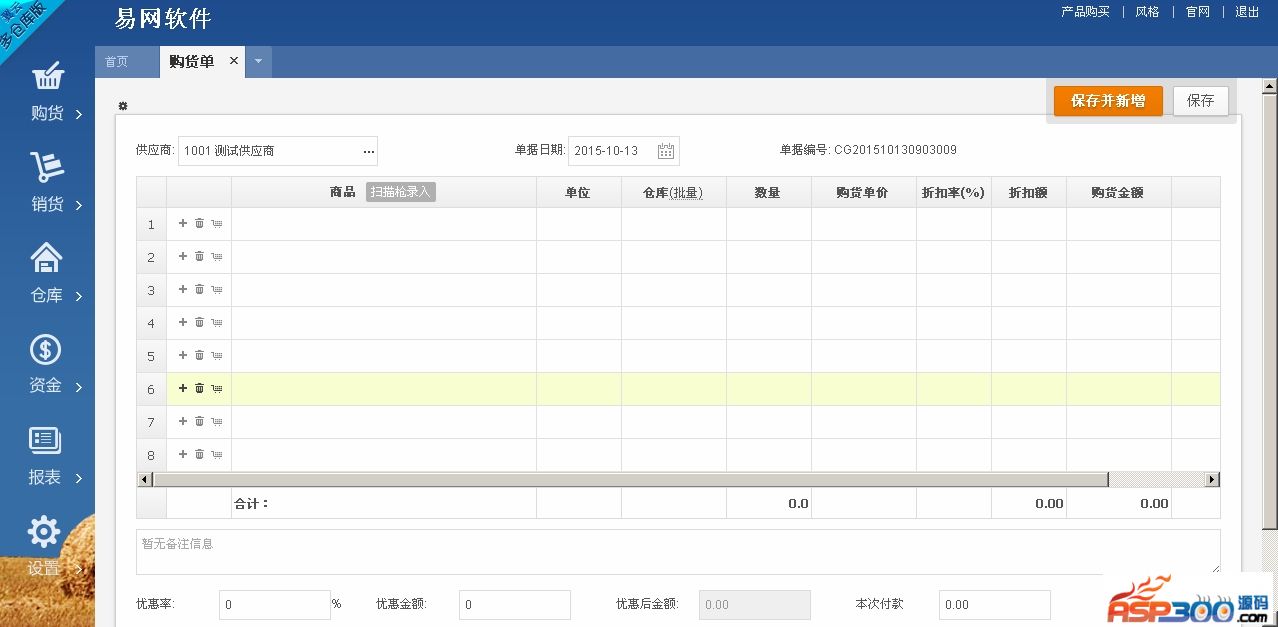Click the 保存并新增 button

(1107, 101)
